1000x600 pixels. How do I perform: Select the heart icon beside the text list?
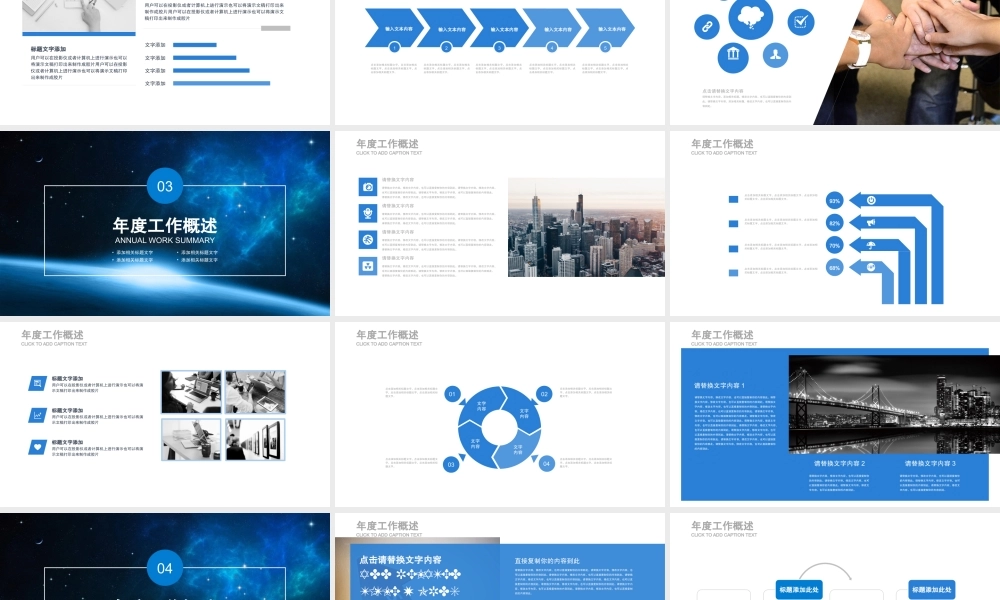point(37,446)
